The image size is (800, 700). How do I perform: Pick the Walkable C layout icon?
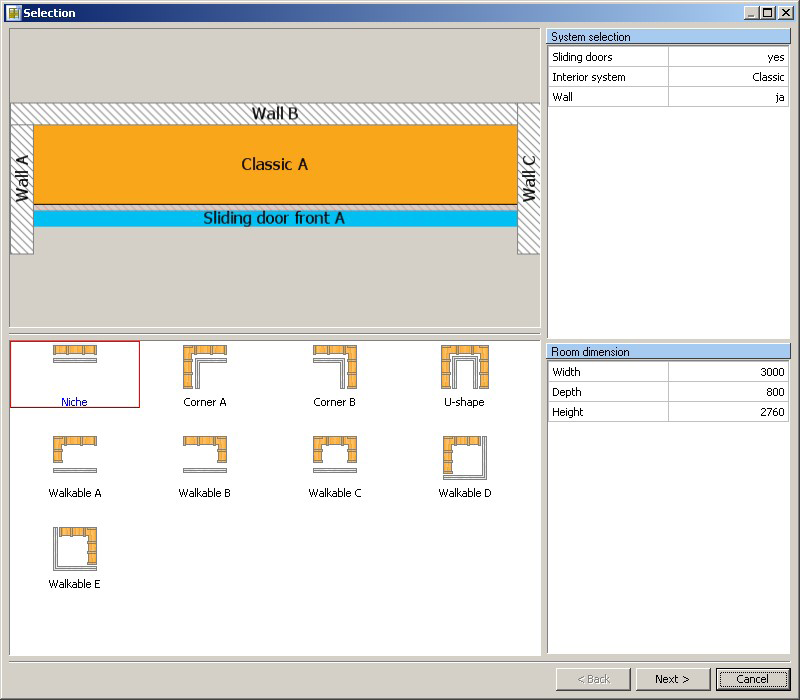pos(335,456)
